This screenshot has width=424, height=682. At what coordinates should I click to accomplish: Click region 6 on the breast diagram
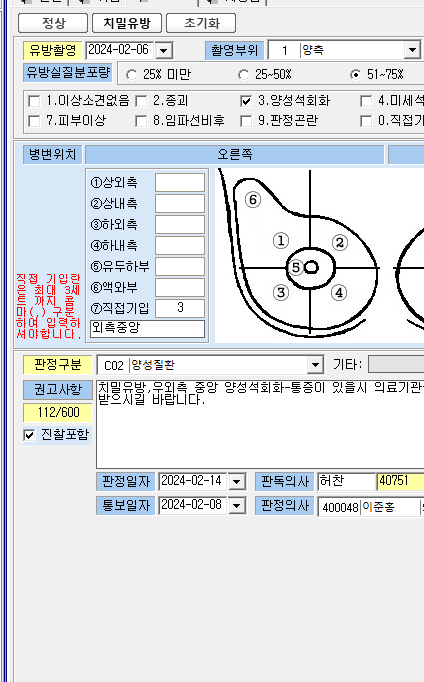pyautogui.click(x=253, y=200)
